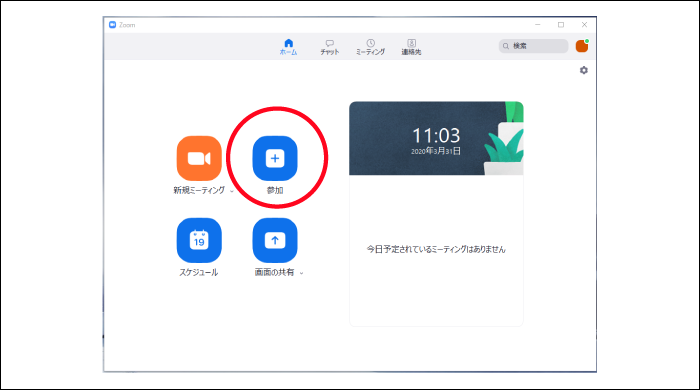Image resolution: width=700 pixels, height=390 pixels.
Task: Expand the 画面の共有 dropdown arrow
Action: 301,273
